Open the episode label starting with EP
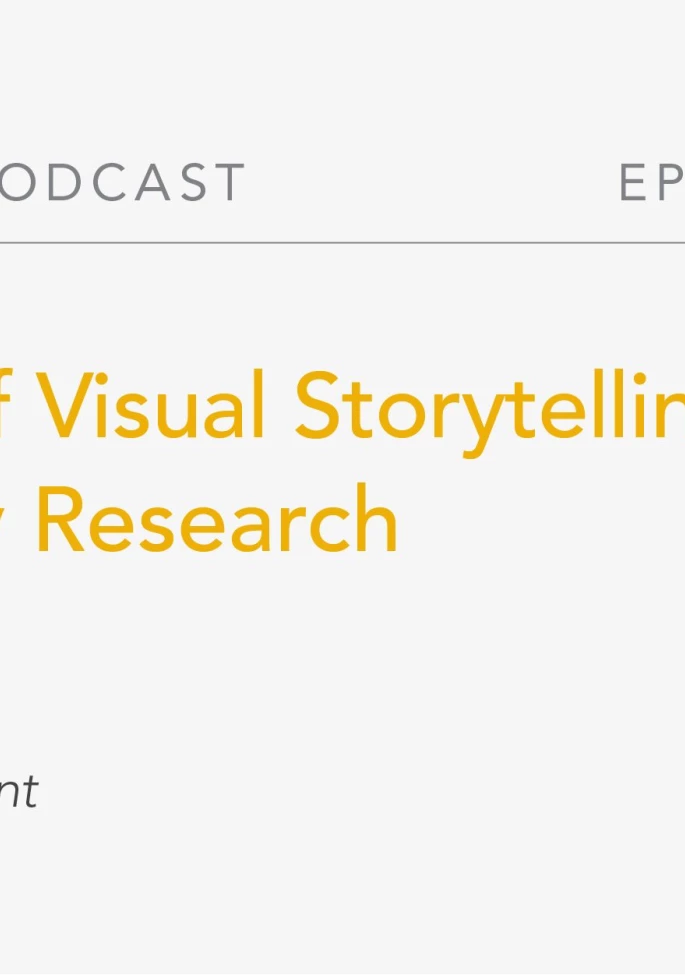Screen dimensions: 685x975 [x=652, y=183]
